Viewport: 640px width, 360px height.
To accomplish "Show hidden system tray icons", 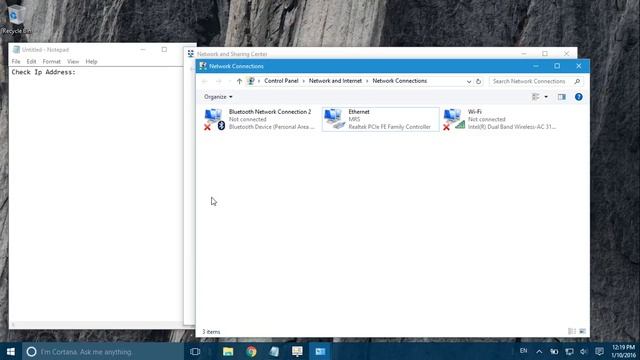I will (539, 351).
